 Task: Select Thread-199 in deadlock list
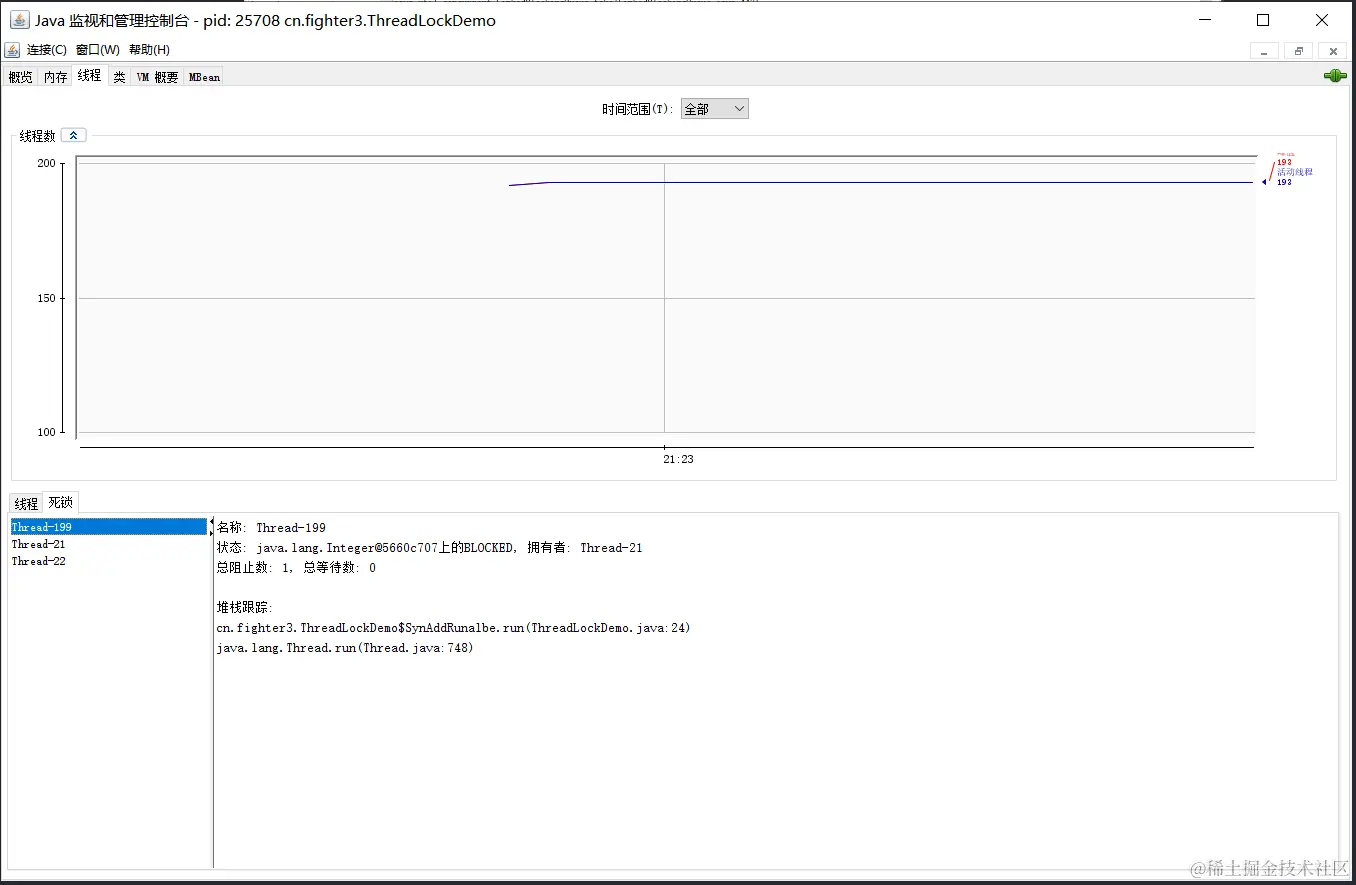(x=108, y=527)
